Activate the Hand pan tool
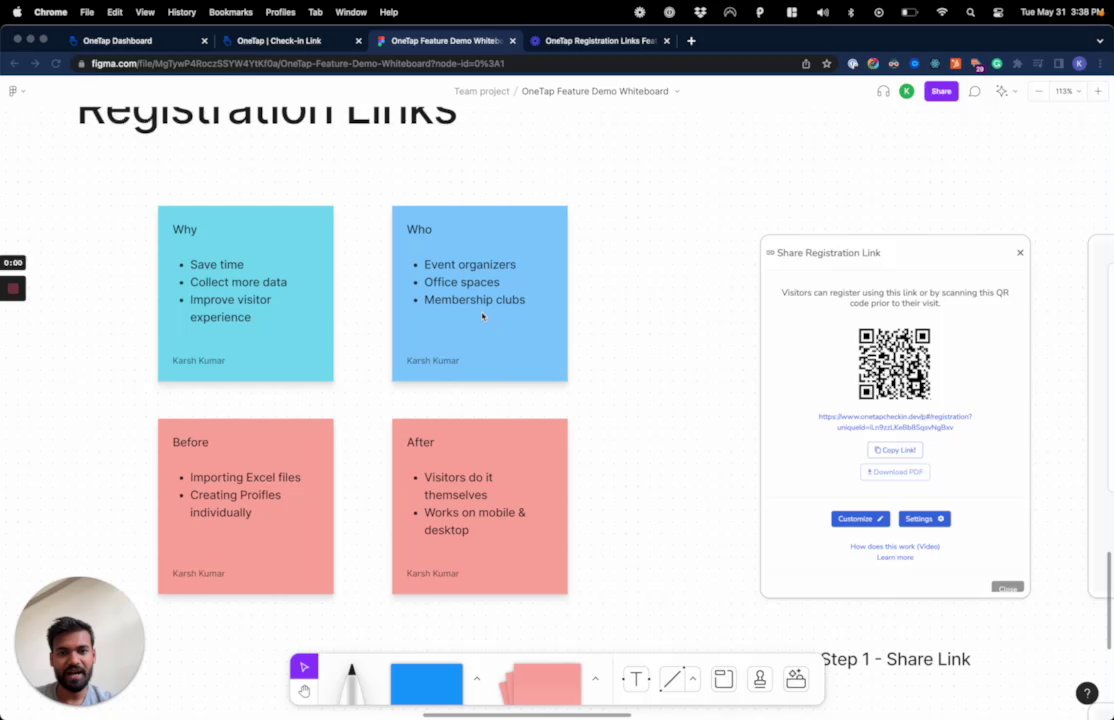 (304, 691)
